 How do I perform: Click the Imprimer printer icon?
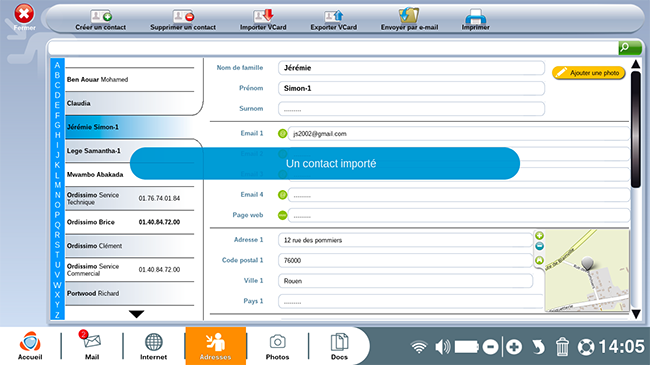[475, 16]
